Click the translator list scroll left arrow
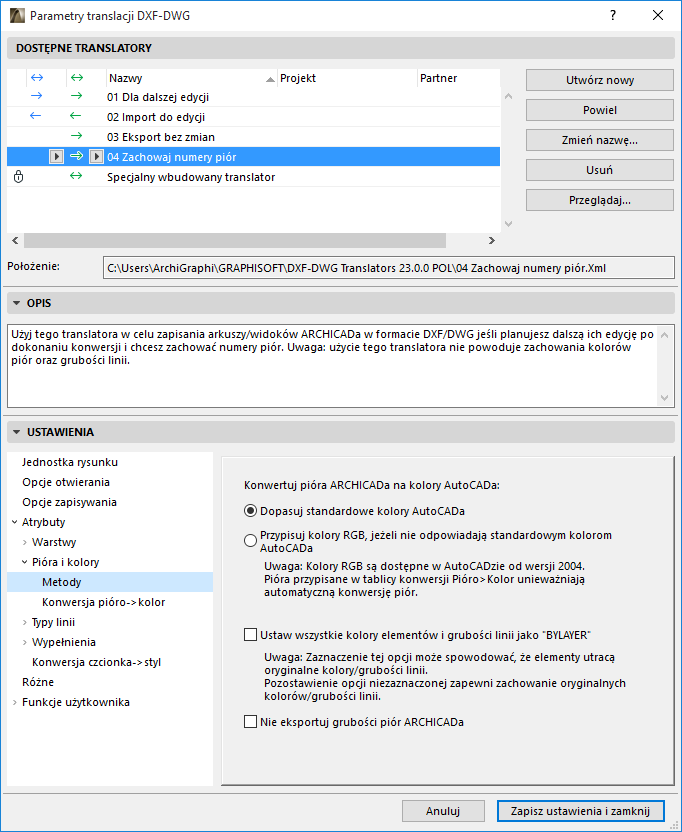Screen dimensions: 682x832 pyautogui.click(x=15, y=240)
